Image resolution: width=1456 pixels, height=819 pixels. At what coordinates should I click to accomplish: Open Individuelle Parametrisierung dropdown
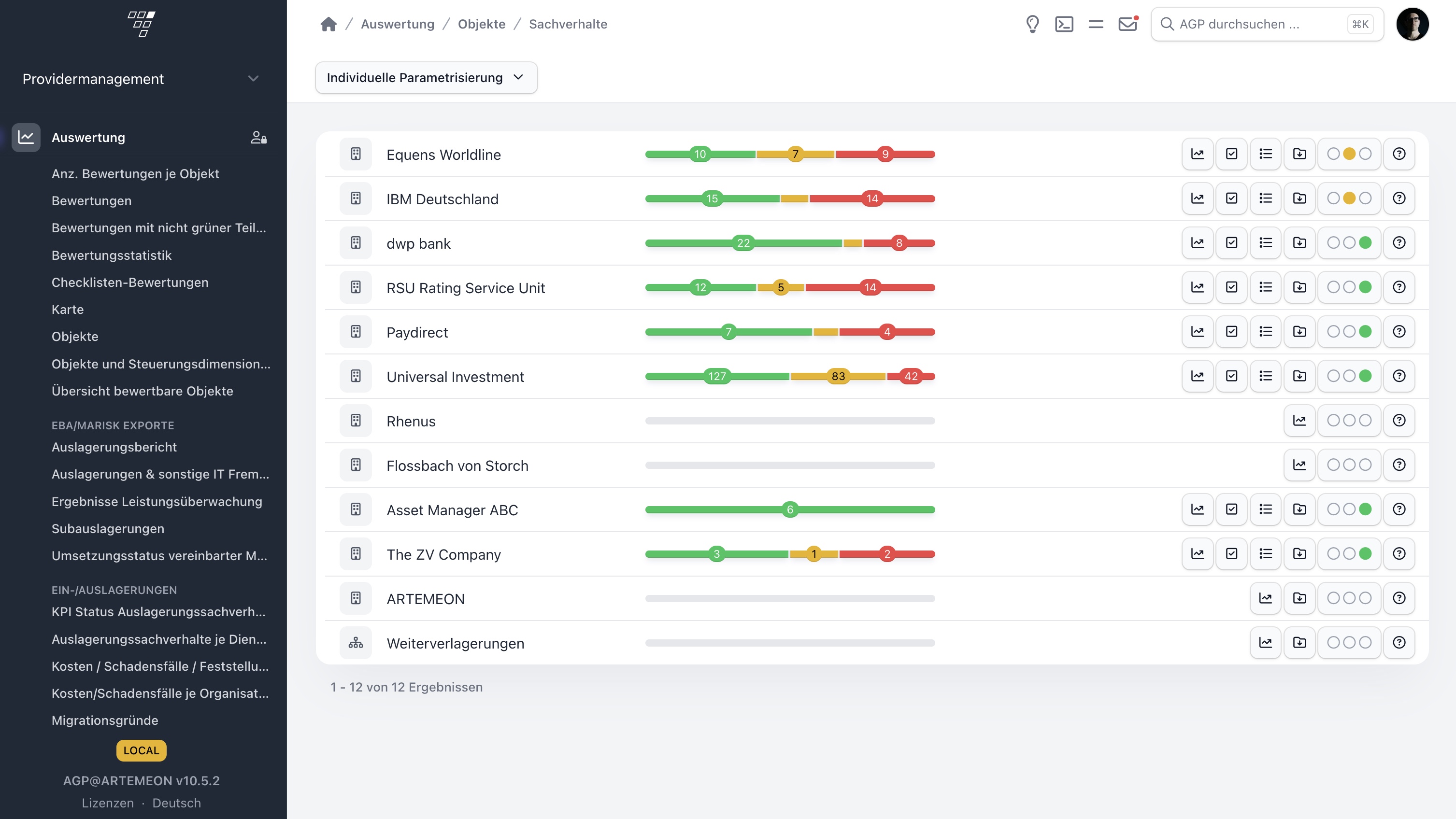pyautogui.click(x=426, y=77)
